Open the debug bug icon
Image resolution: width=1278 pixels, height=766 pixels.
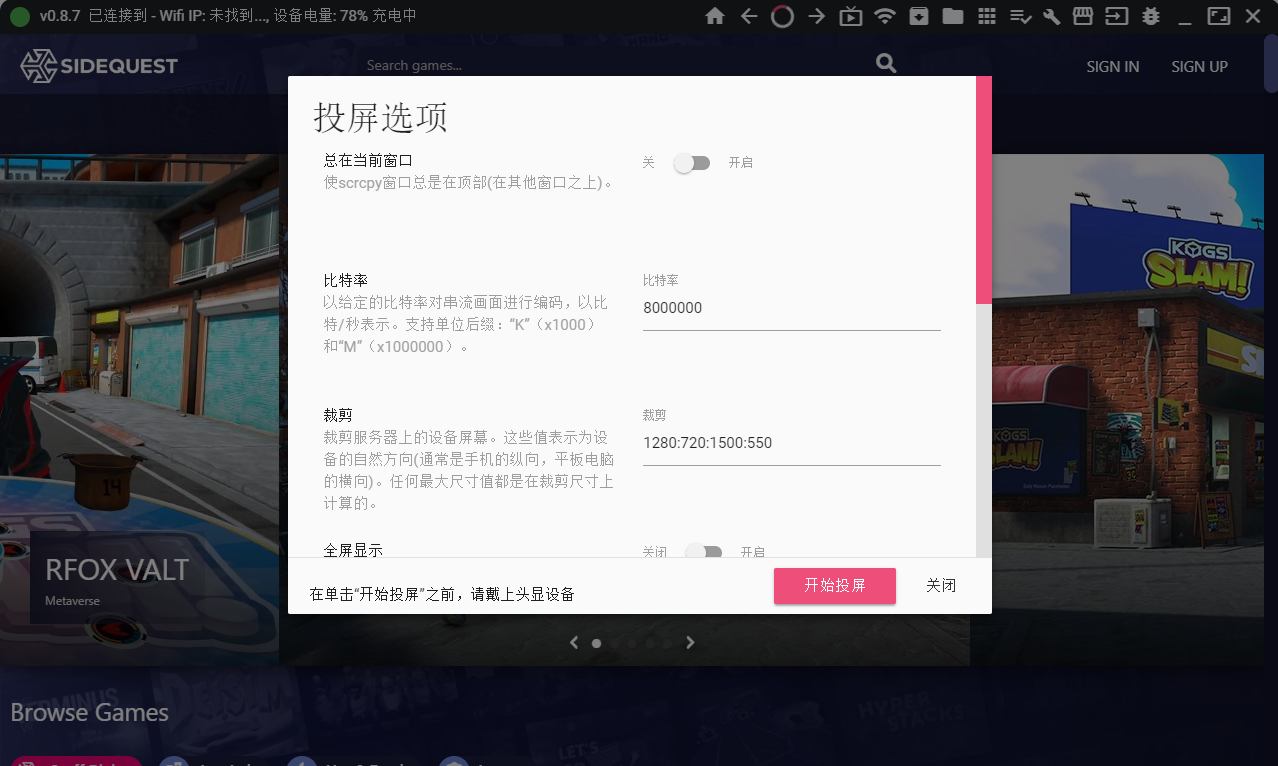coord(1151,16)
